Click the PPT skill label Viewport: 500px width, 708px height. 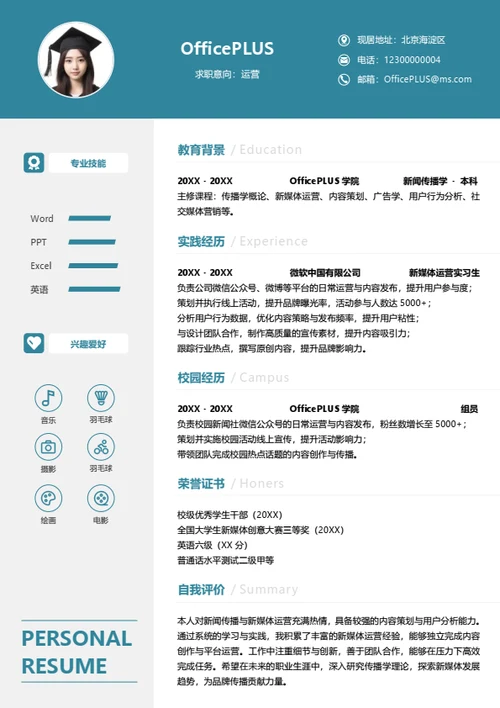[x=38, y=242]
